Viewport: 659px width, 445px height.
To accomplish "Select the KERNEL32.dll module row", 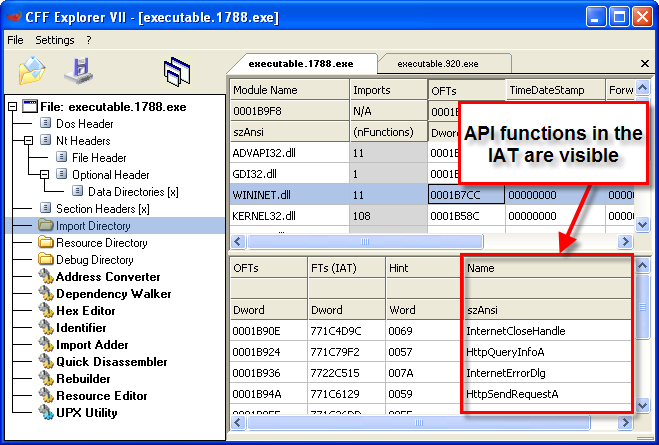I will (264, 215).
